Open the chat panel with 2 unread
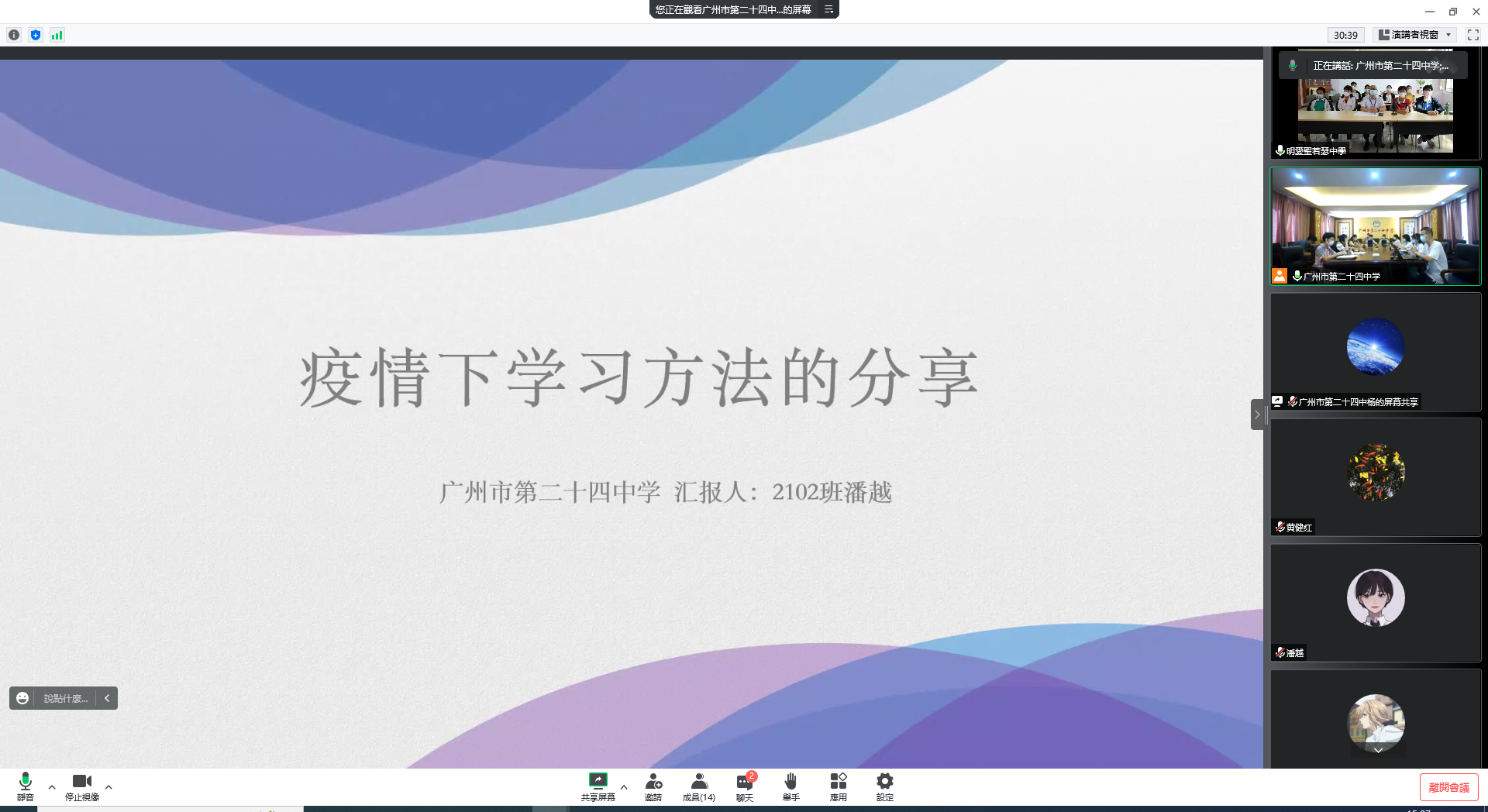Image resolution: width=1488 pixels, height=812 pixels. coord(746,786)
